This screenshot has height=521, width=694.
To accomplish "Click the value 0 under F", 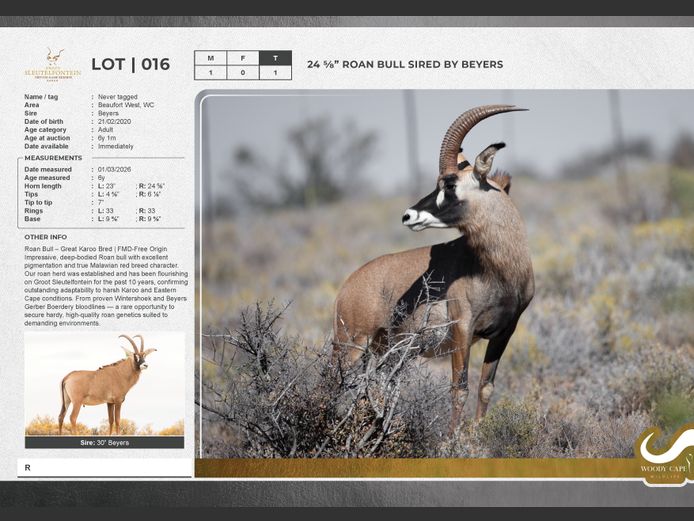I will coord(243,73).
